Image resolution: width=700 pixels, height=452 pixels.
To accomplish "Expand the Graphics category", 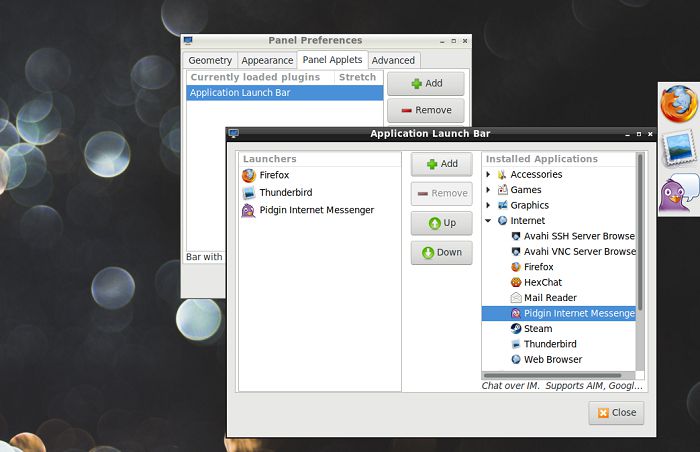I will tap(488, 205).
